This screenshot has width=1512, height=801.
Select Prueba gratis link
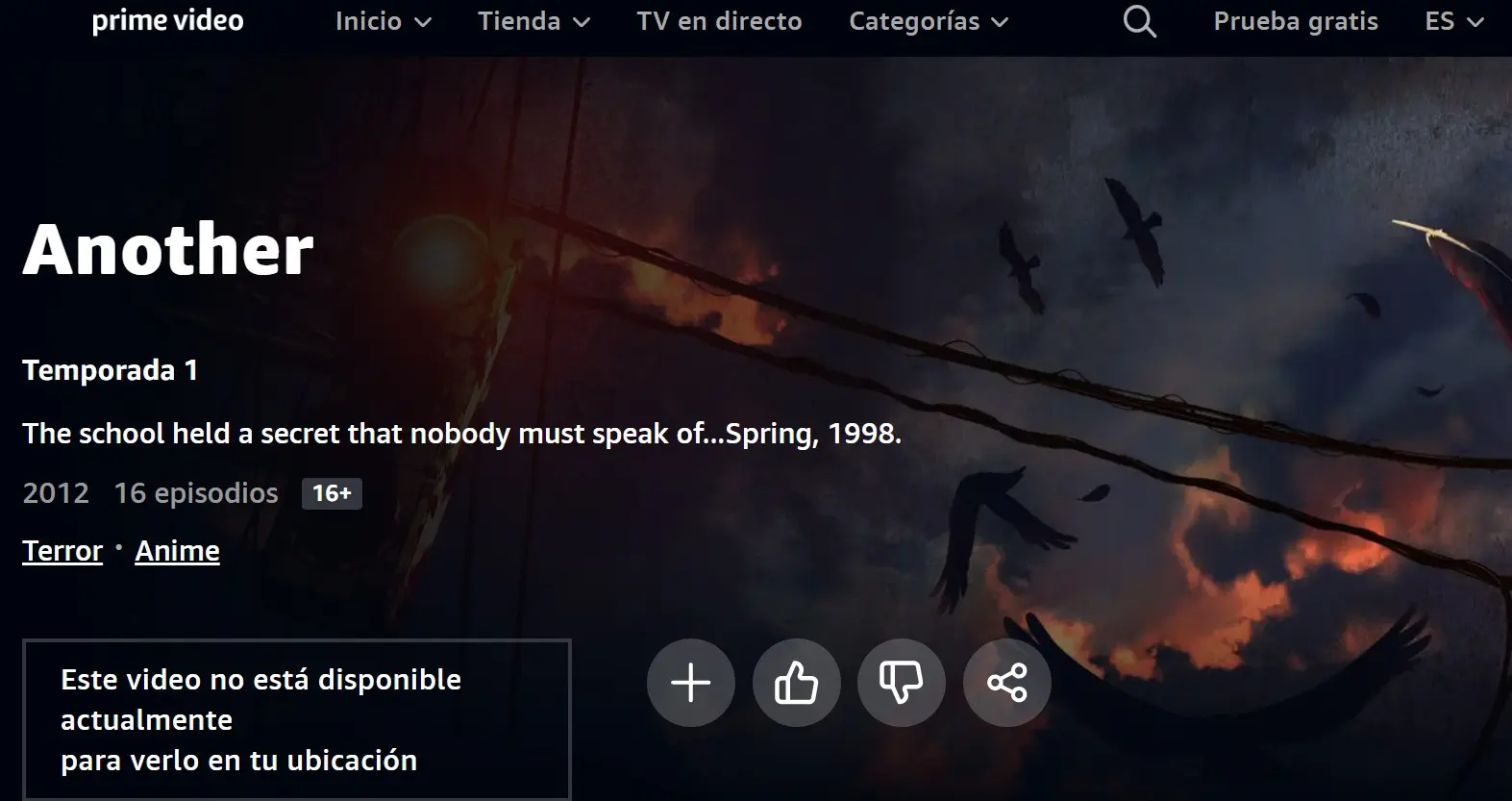click(1296, 21)
